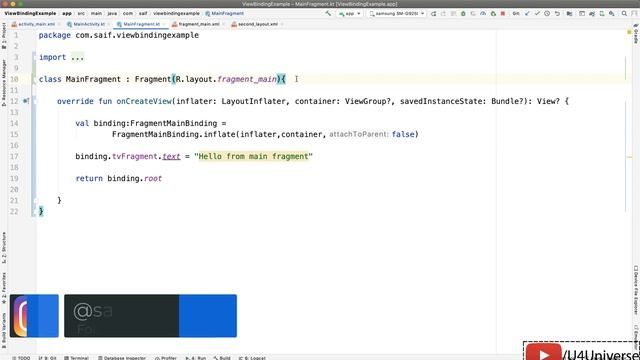Click the Git commit checkmark icon
The height and width of the screenshot is (360, 640).
point(537,13)
